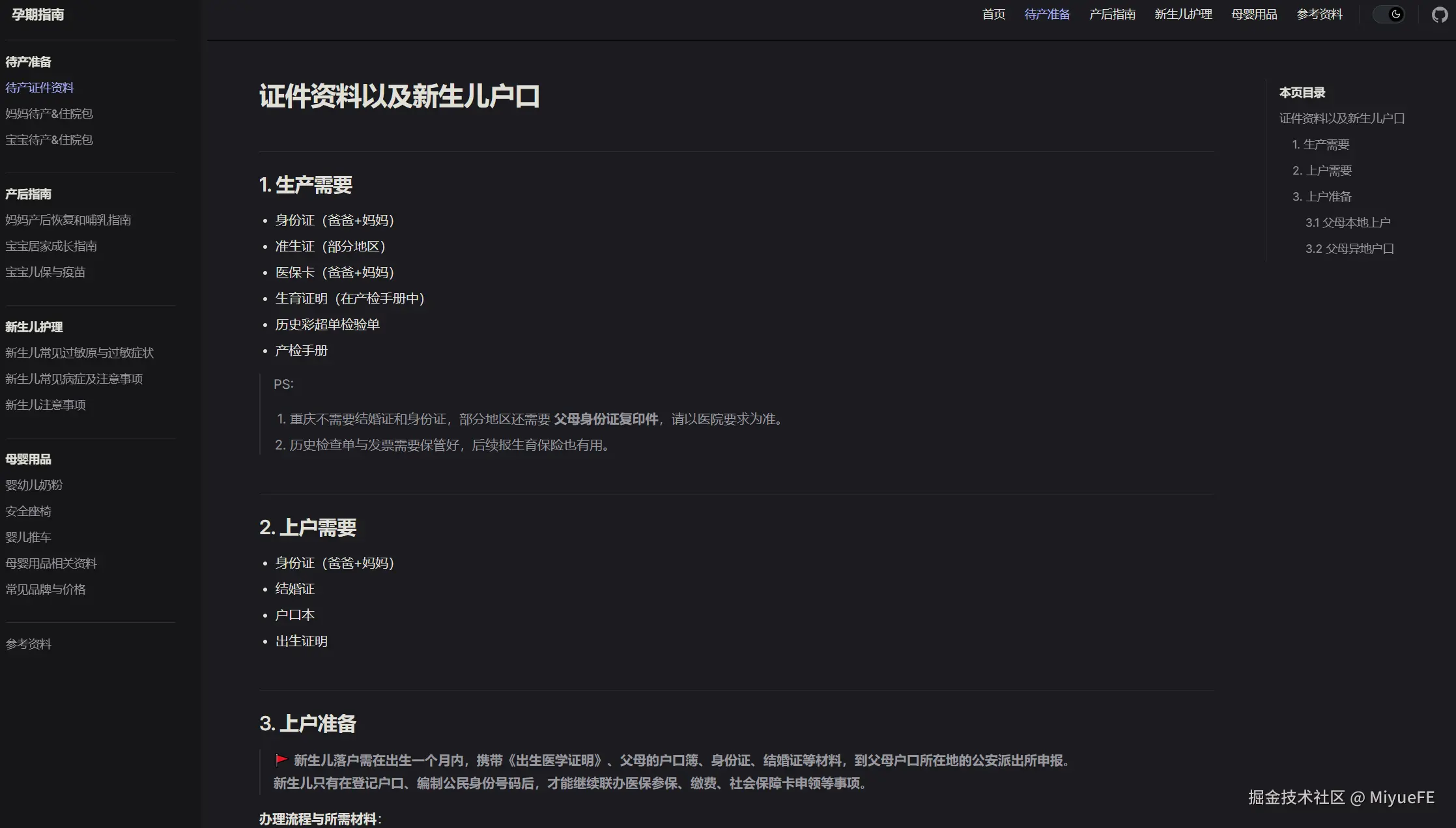Jump to 3.2 父母异地户口 in outline
The width and height of the screenshot is (1456, 828).
click(1349, 248)
